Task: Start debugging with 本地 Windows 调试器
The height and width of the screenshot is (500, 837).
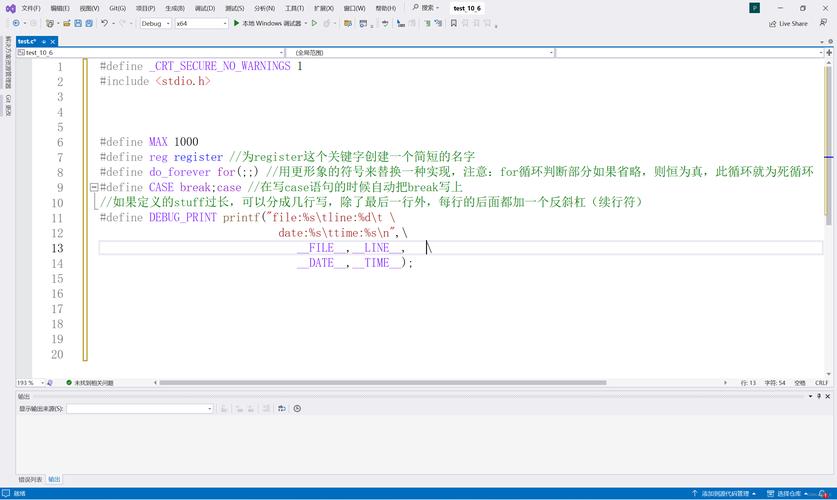Action: click(x=267, y=23)
